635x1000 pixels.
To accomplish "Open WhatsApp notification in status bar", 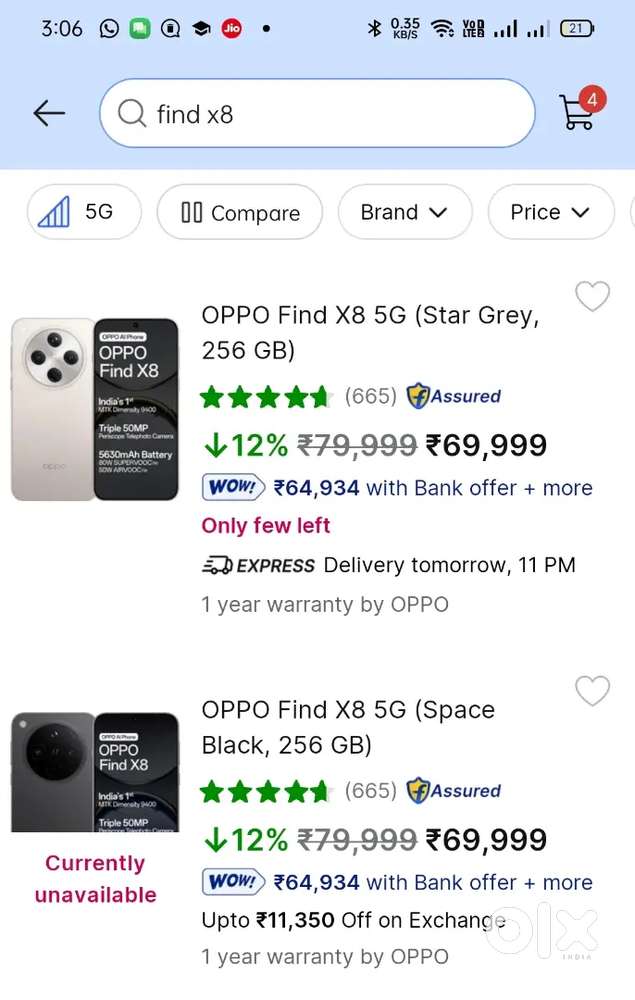I will (x=109, y=29).
